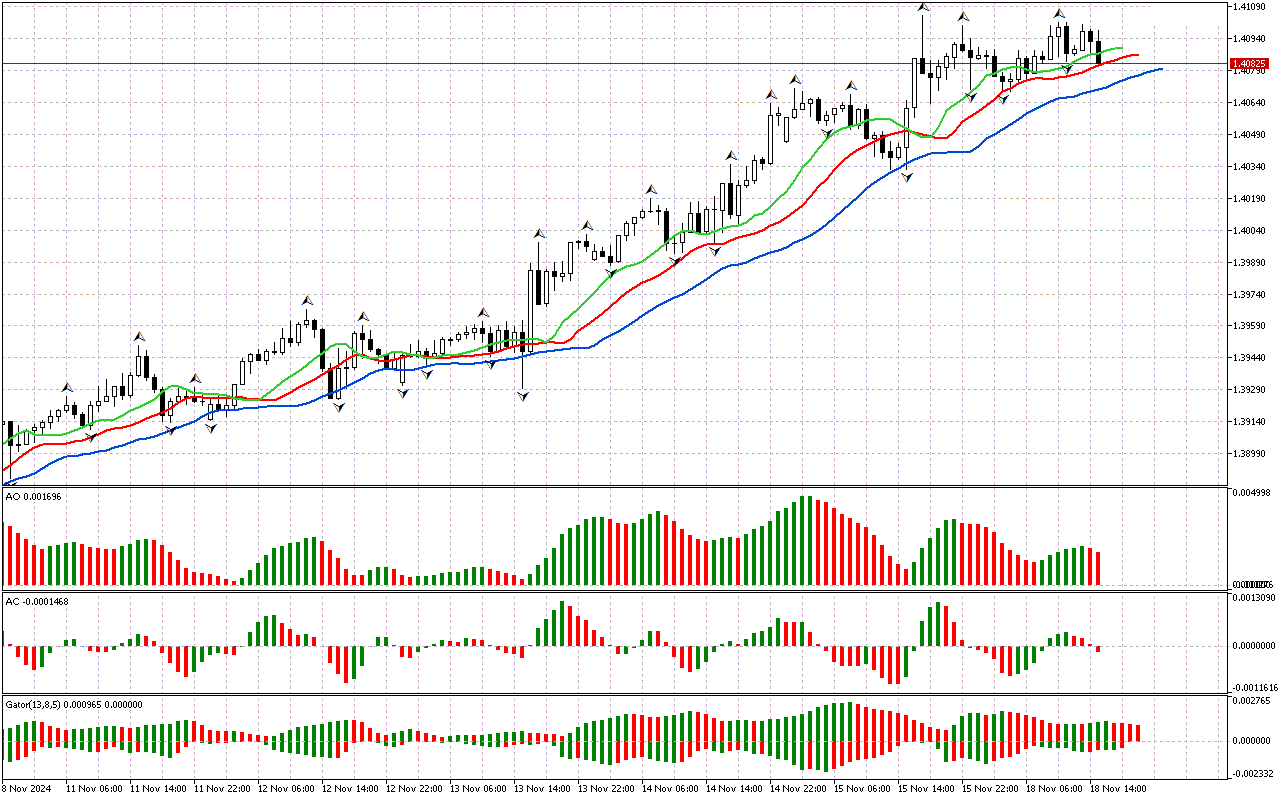Click the 12 Nov 22:00 time label

point(414,789)
